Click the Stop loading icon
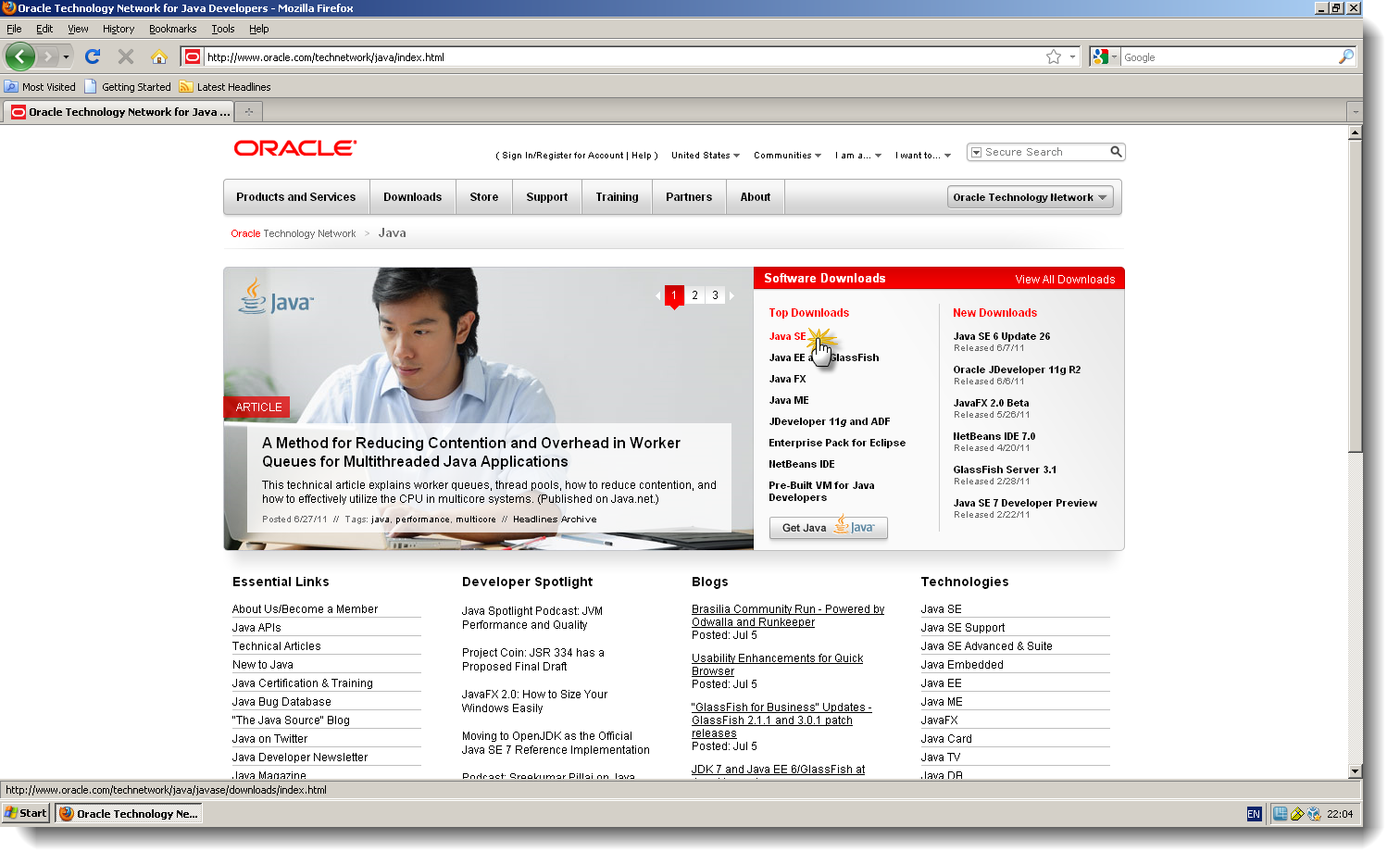This screenshot has height=864, width=1400. pos(125,56)
